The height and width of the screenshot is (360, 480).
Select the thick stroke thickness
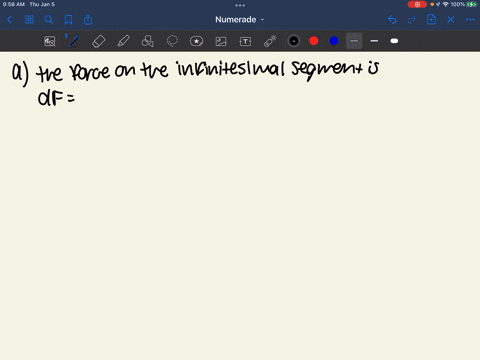(394, 41)
